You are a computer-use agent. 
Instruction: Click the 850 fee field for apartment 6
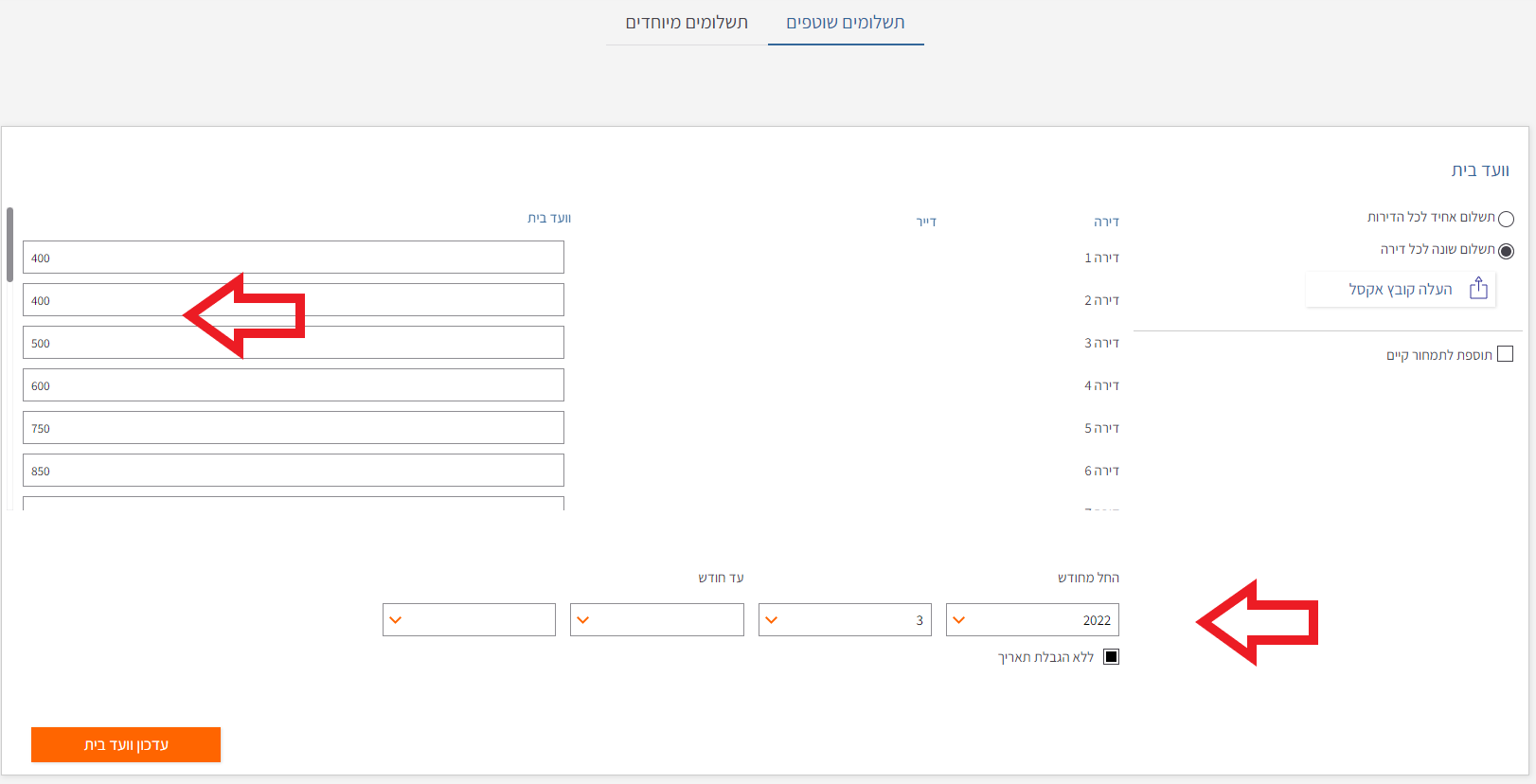(x=294, y=471)
